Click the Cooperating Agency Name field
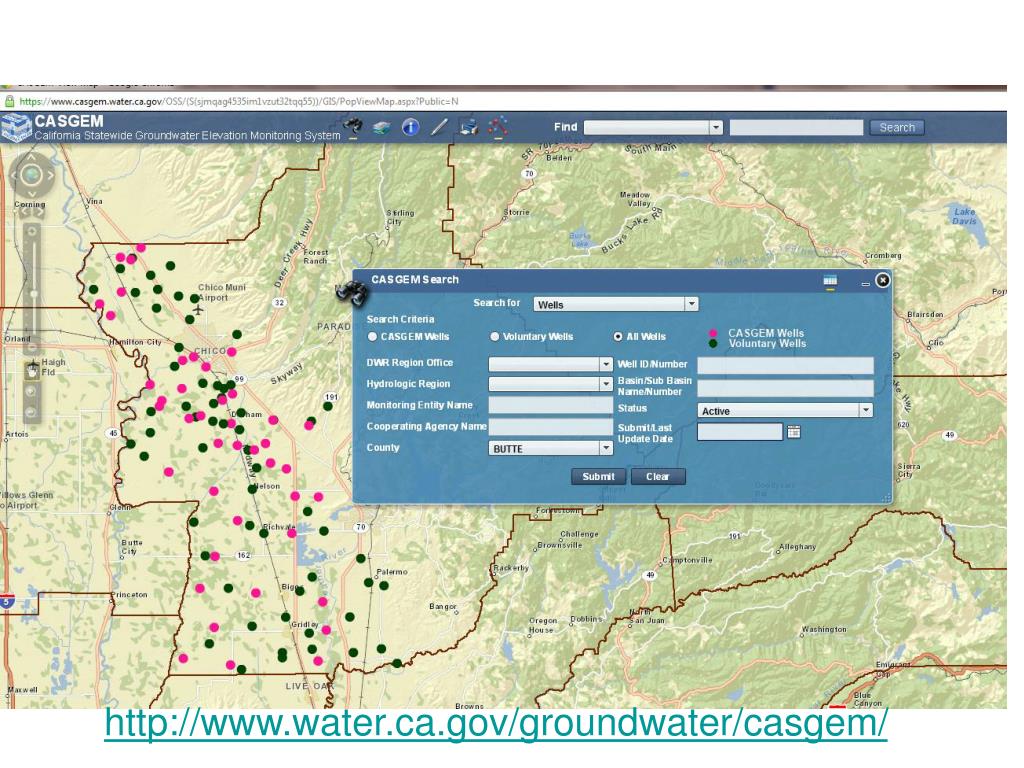The height and width of the screenshot is (768, 1024). click(x=551, y=426)
